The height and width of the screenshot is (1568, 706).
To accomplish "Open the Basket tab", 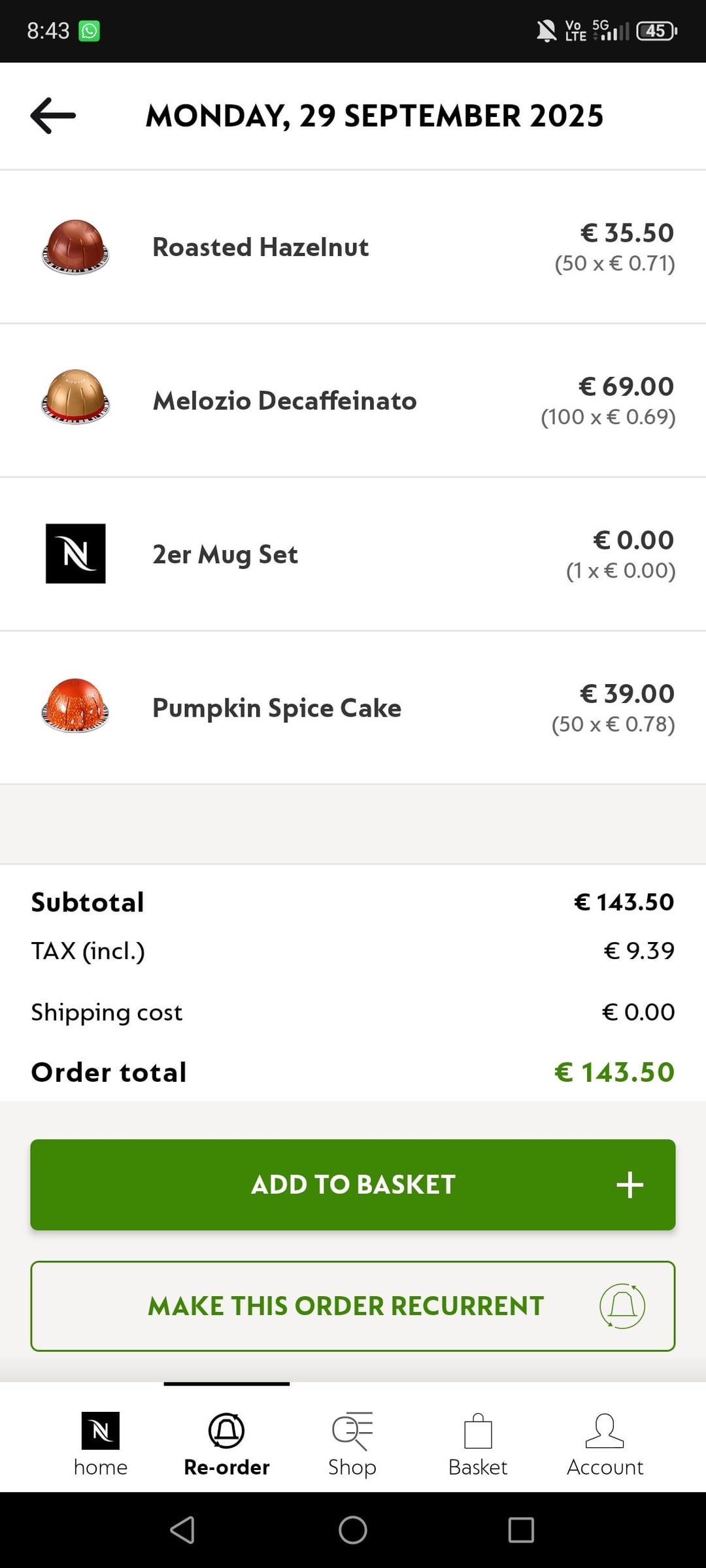I will pyautogui.click(x=478, y=1444).
